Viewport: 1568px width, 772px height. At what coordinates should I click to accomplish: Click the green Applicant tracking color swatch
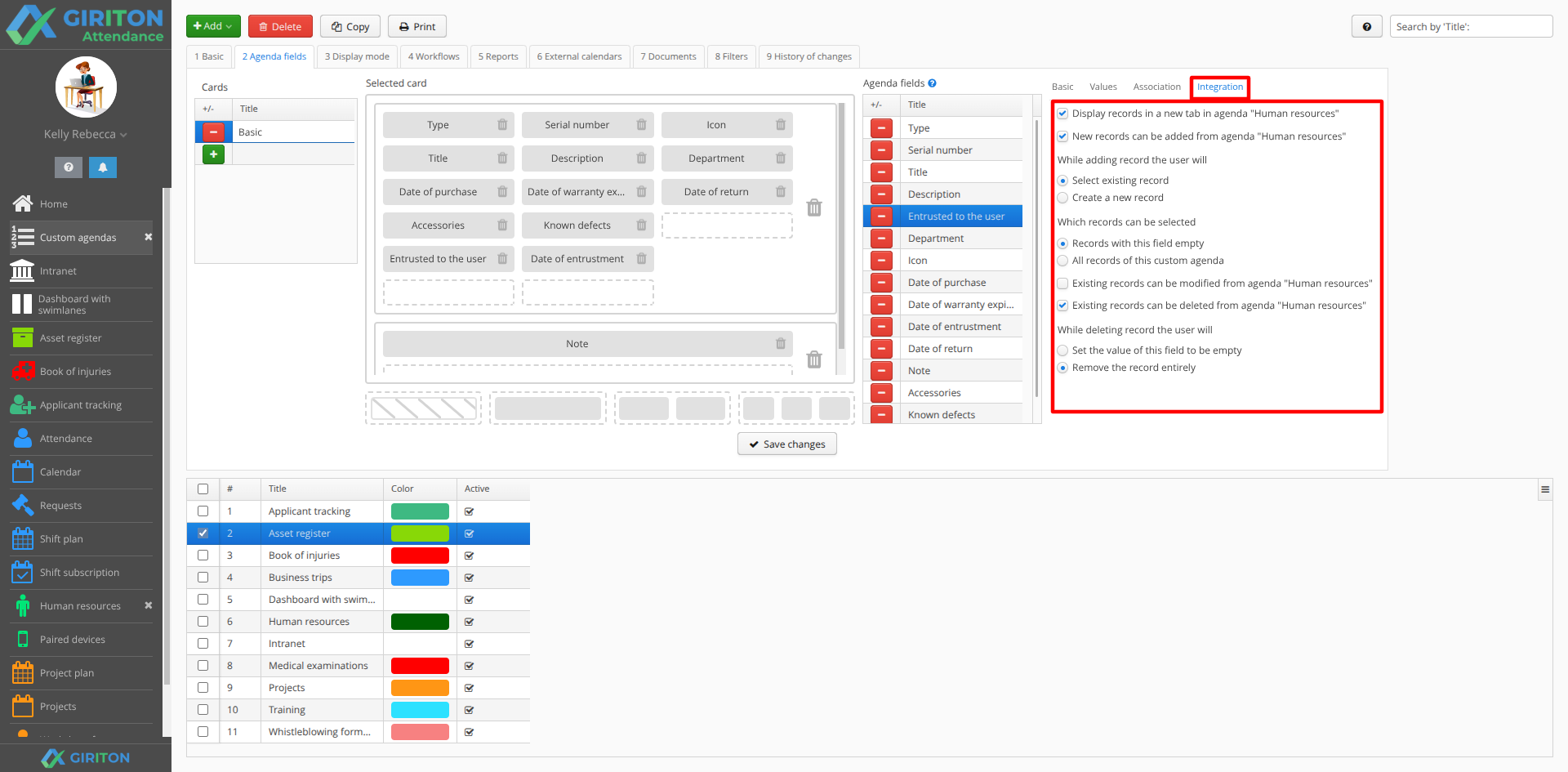coord(420,511)
